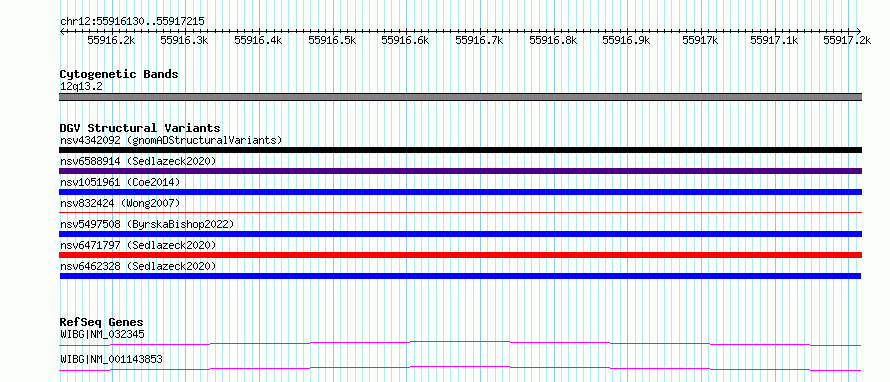The width and height of the screenshot is (890, 382).
Task: Open variant nsv6462328 (Sedlazeck2020) label
Action: (138, 266)
